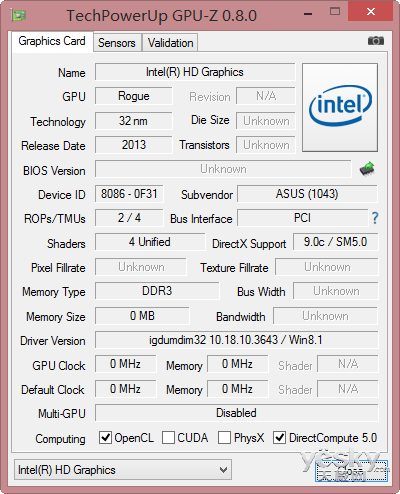
Task: Click the Driver Version field igdumdim32
Action: point(237,340)
